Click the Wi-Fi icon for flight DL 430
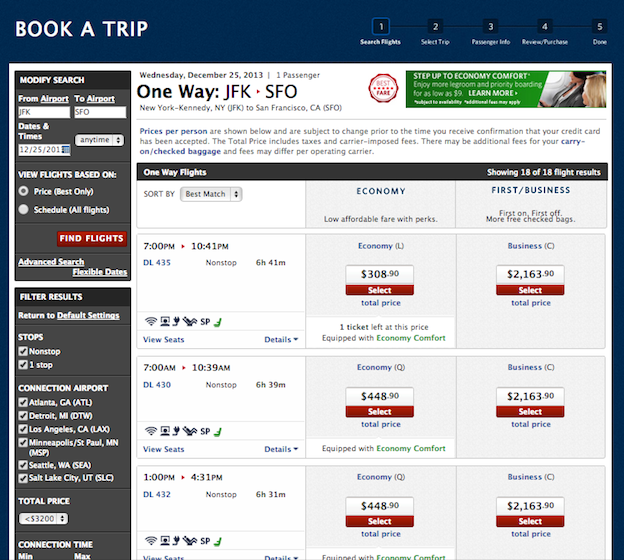The image size is (624, 560). pyautogui.click(x=150, y=431)
